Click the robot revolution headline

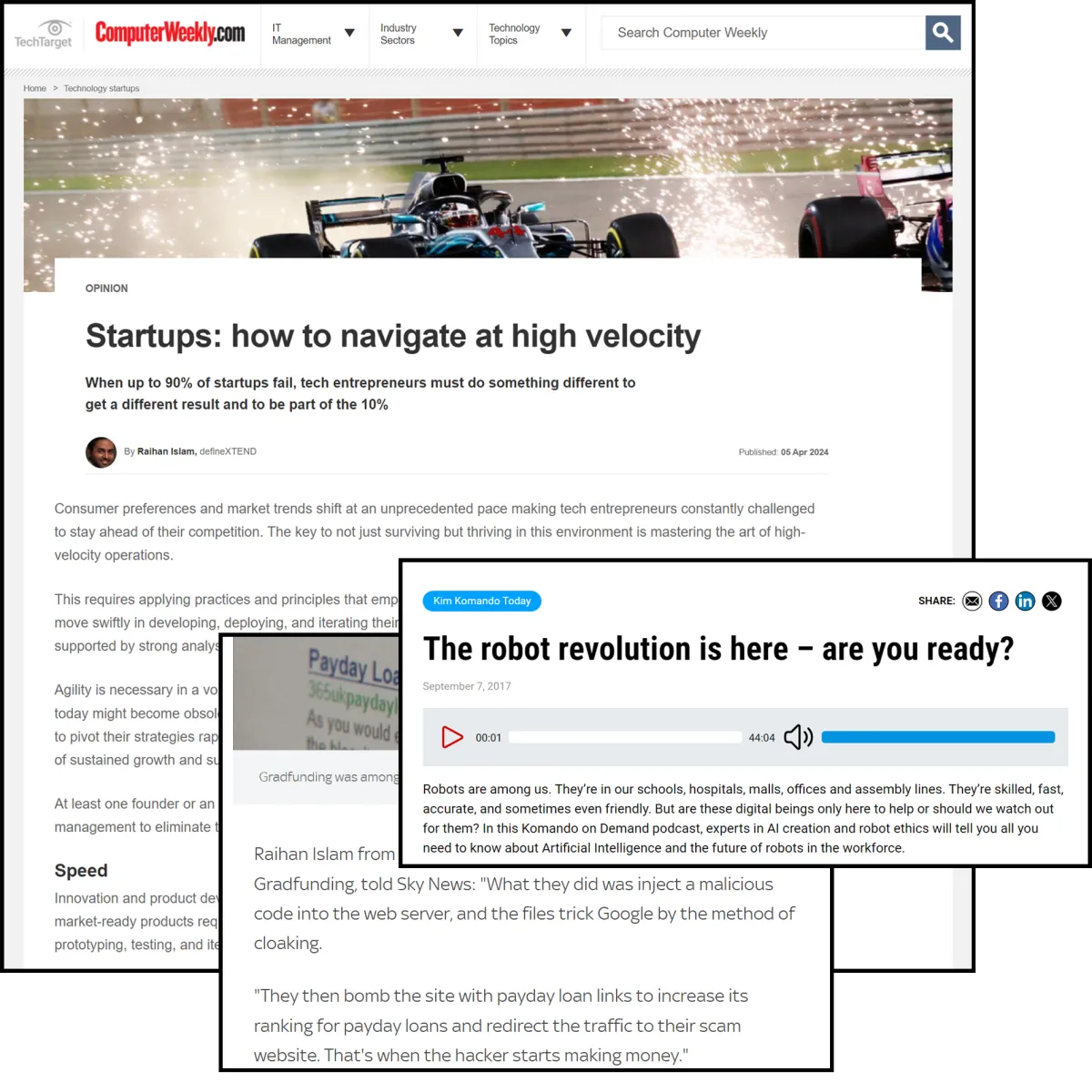tap(718, 649)
